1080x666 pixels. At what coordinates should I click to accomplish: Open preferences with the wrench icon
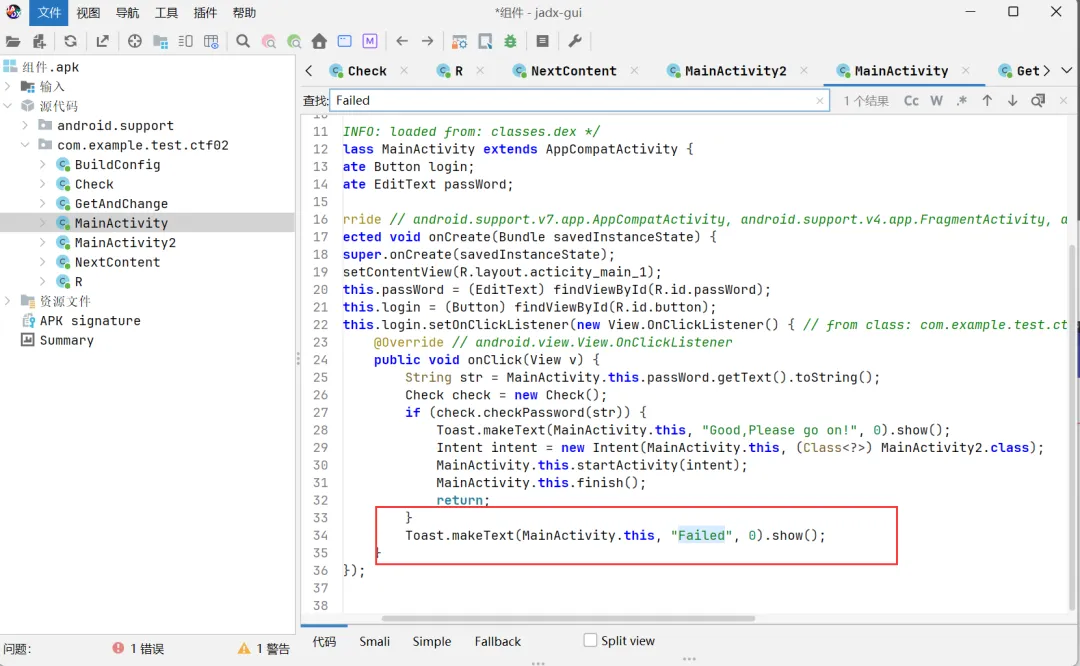point(575,41)
